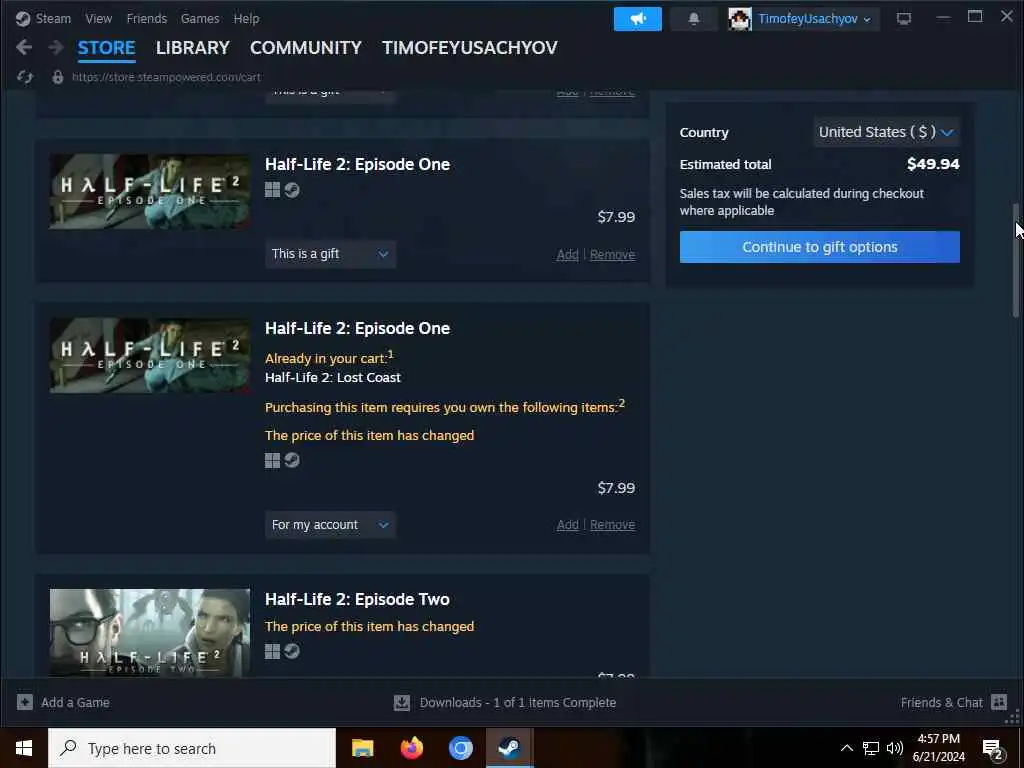1024x768 pixels.
Task: Click the taskbar clock 4:57 PM
Action: (x=938, y=739)
